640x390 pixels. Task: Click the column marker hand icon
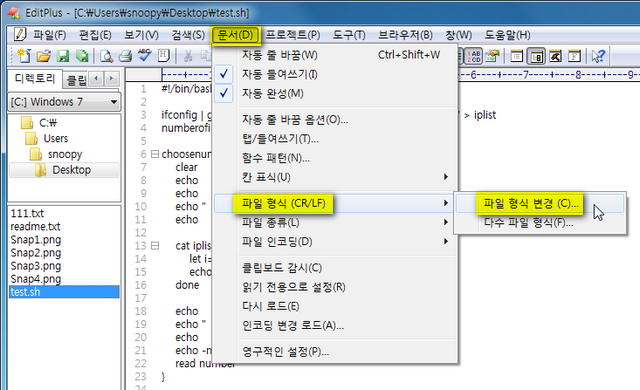[492, 56]
